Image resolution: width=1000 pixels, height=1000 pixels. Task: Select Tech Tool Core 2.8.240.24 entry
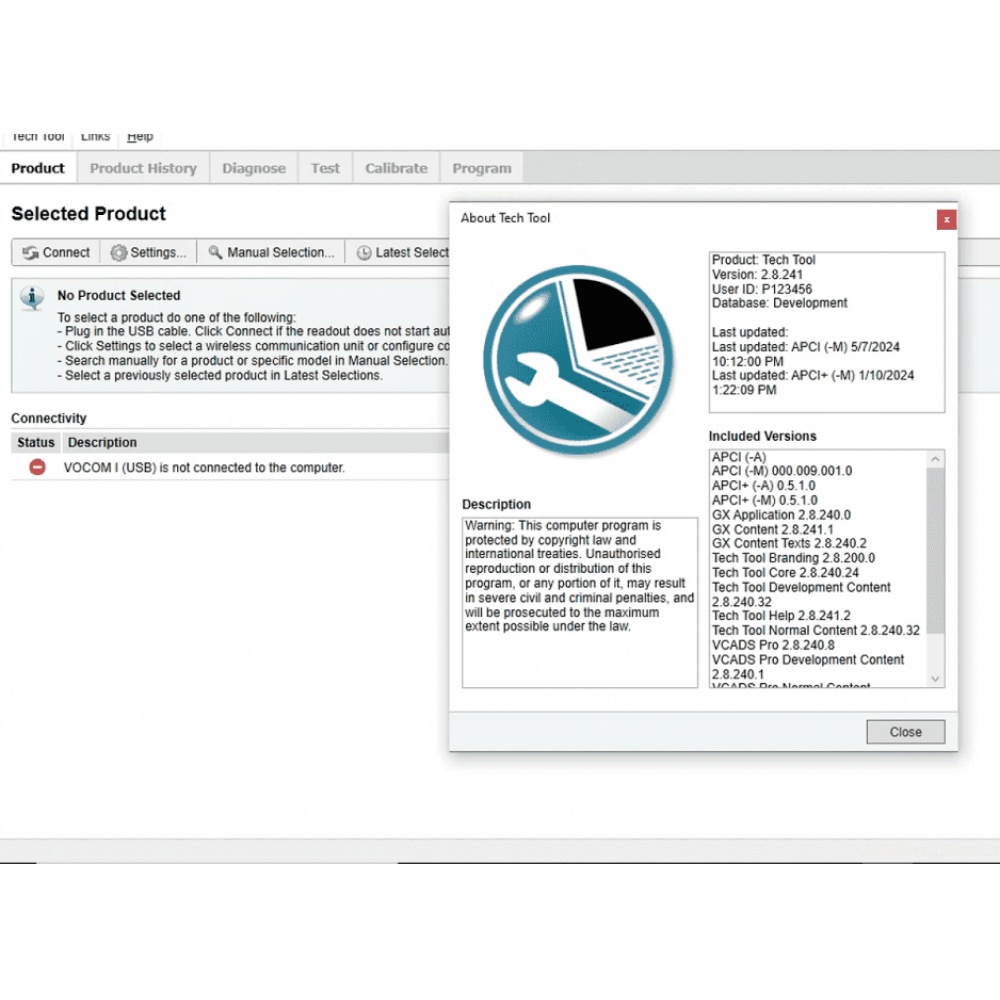coord(785,573)
